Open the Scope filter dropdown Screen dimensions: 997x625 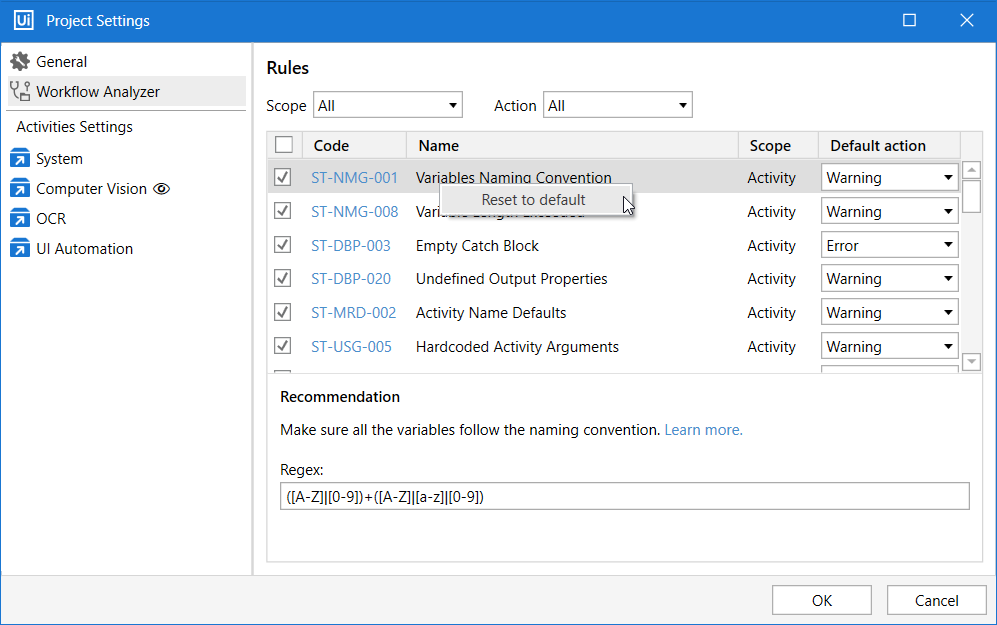(388, 105)
